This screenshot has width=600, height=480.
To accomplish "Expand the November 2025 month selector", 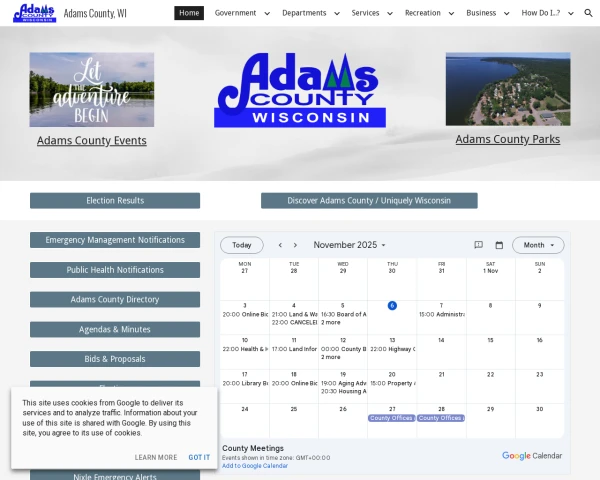I will [349, 245].
